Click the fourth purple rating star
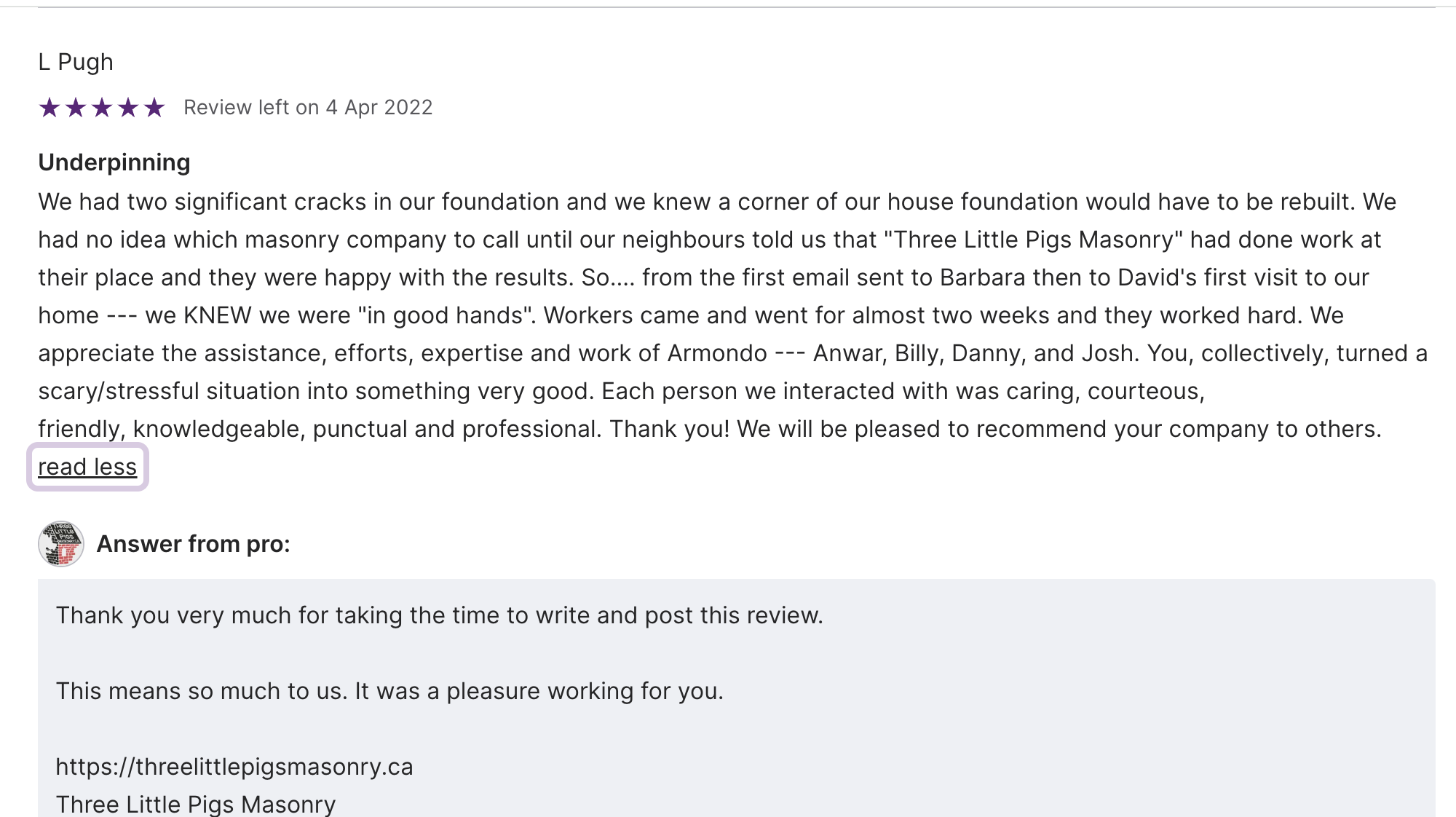 (x=128, y=108)
